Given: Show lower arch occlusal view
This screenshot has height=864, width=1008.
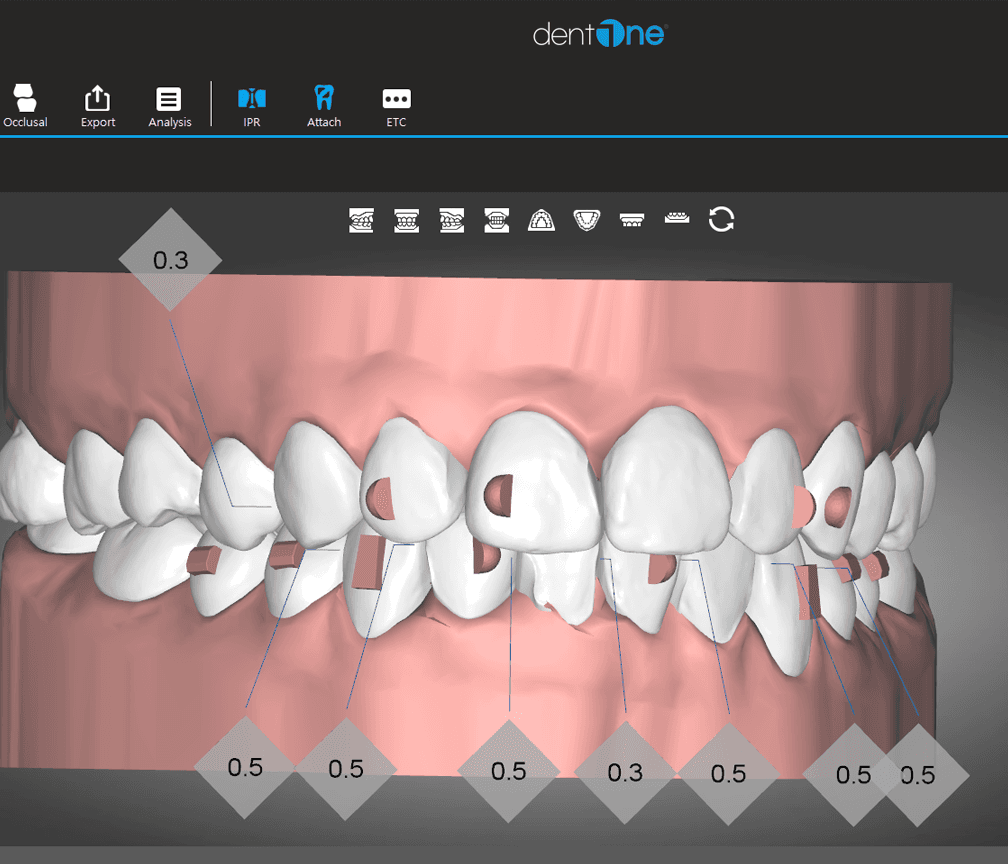Looking at the screenshot, I should [x=586, y=220].
